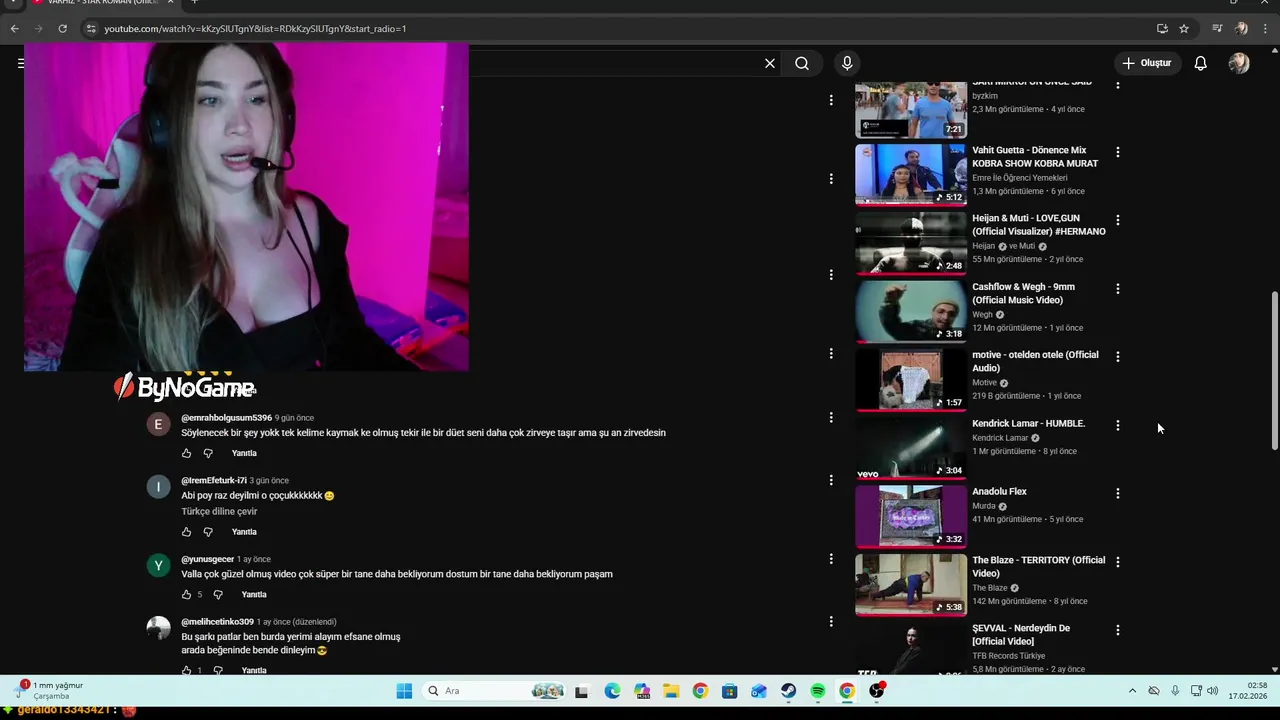Open Spotify from the taskbar
1280x720 pixels.
(x=818, y=691)
